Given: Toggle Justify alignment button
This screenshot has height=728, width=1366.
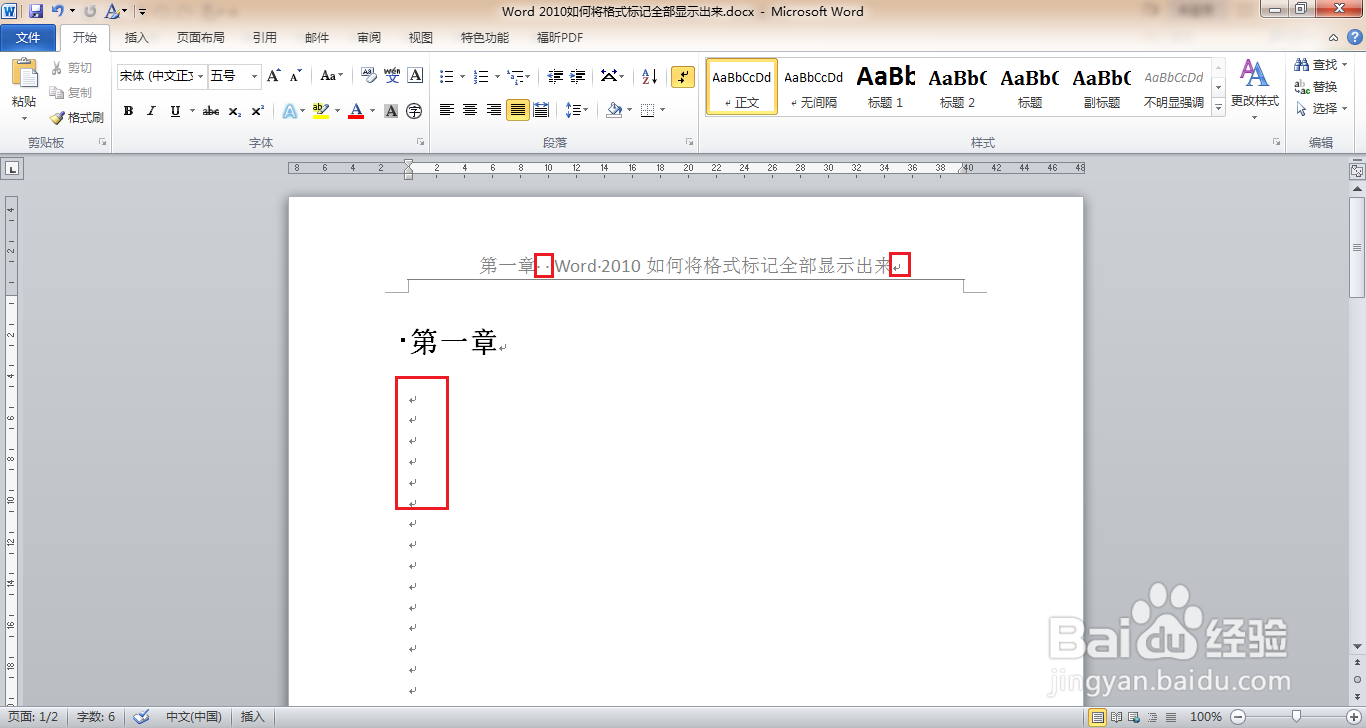Looking at the screenshot, I should [x=517, y=110].
